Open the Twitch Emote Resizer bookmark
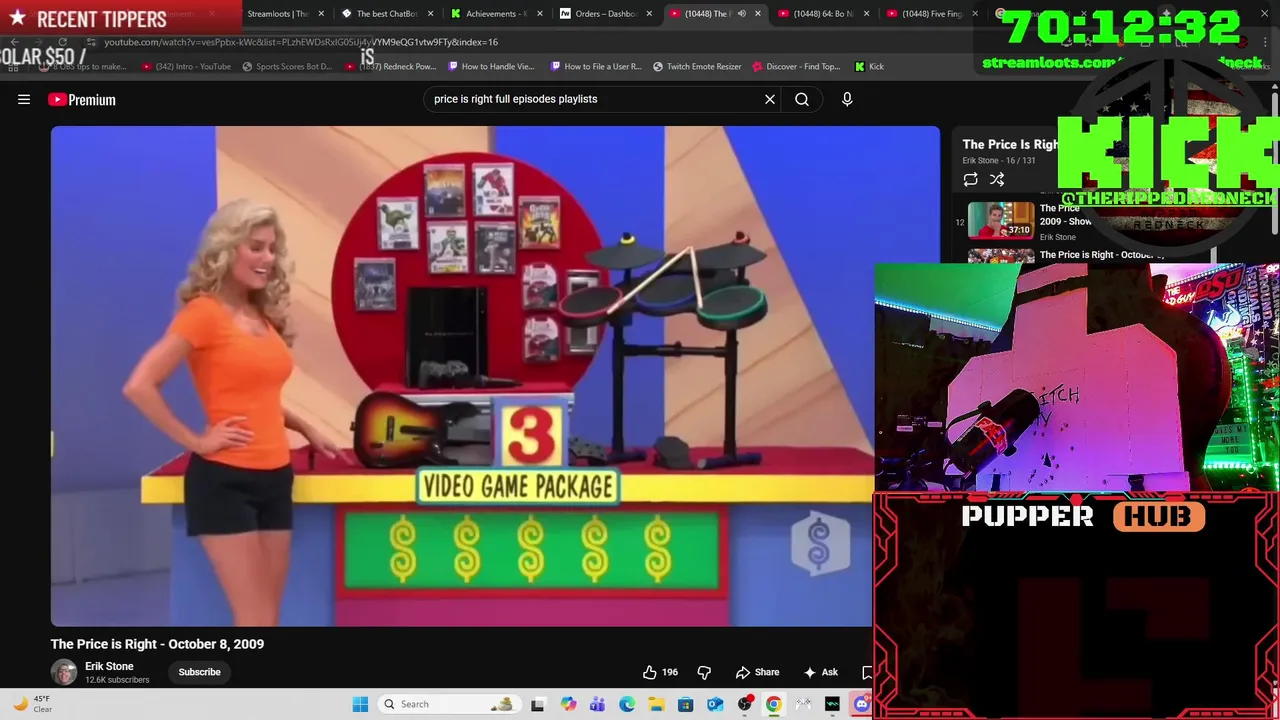Screen dimensions: 1280x720 coord(697,66)
